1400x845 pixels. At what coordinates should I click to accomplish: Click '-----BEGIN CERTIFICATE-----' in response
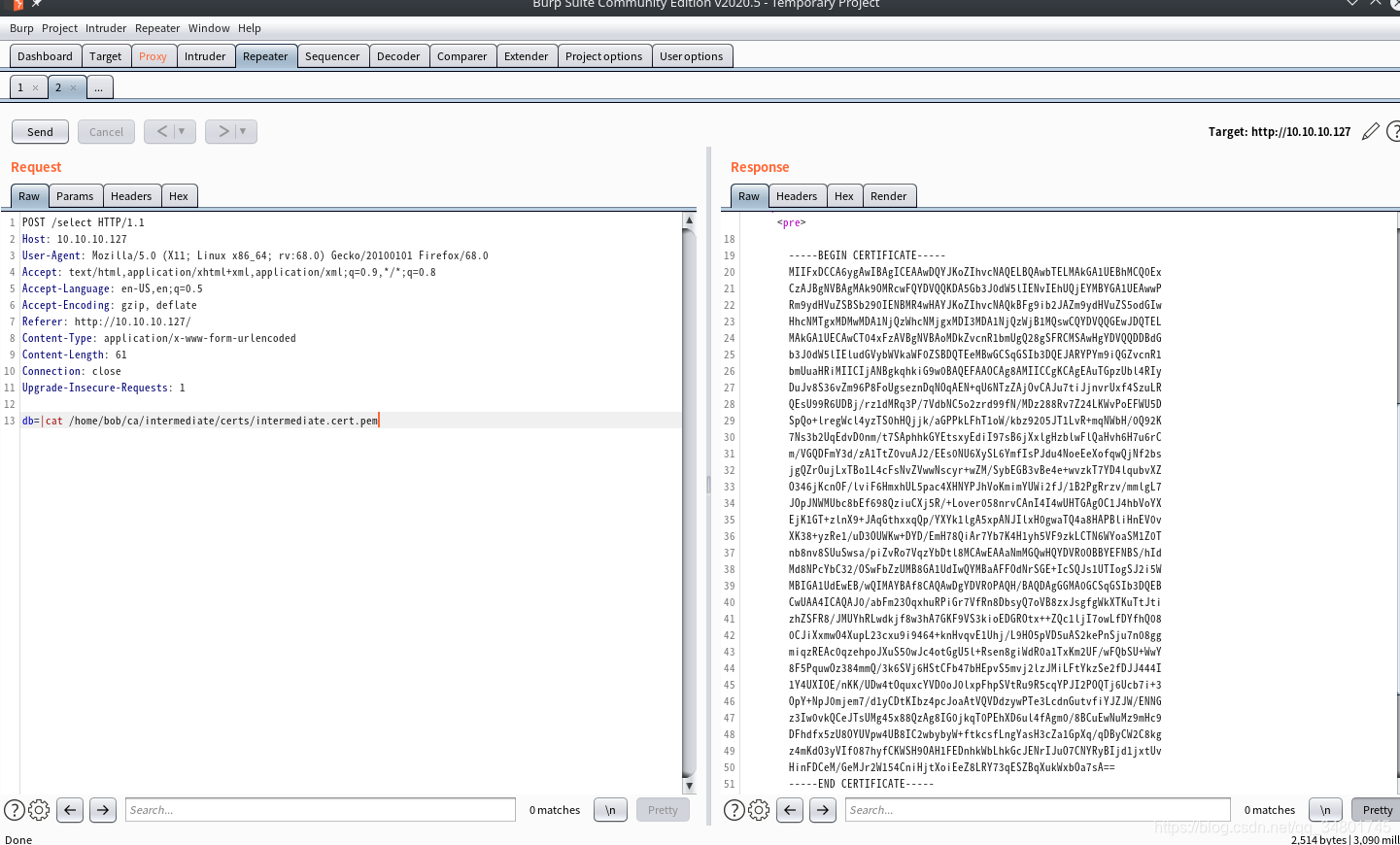click(867, 255)
